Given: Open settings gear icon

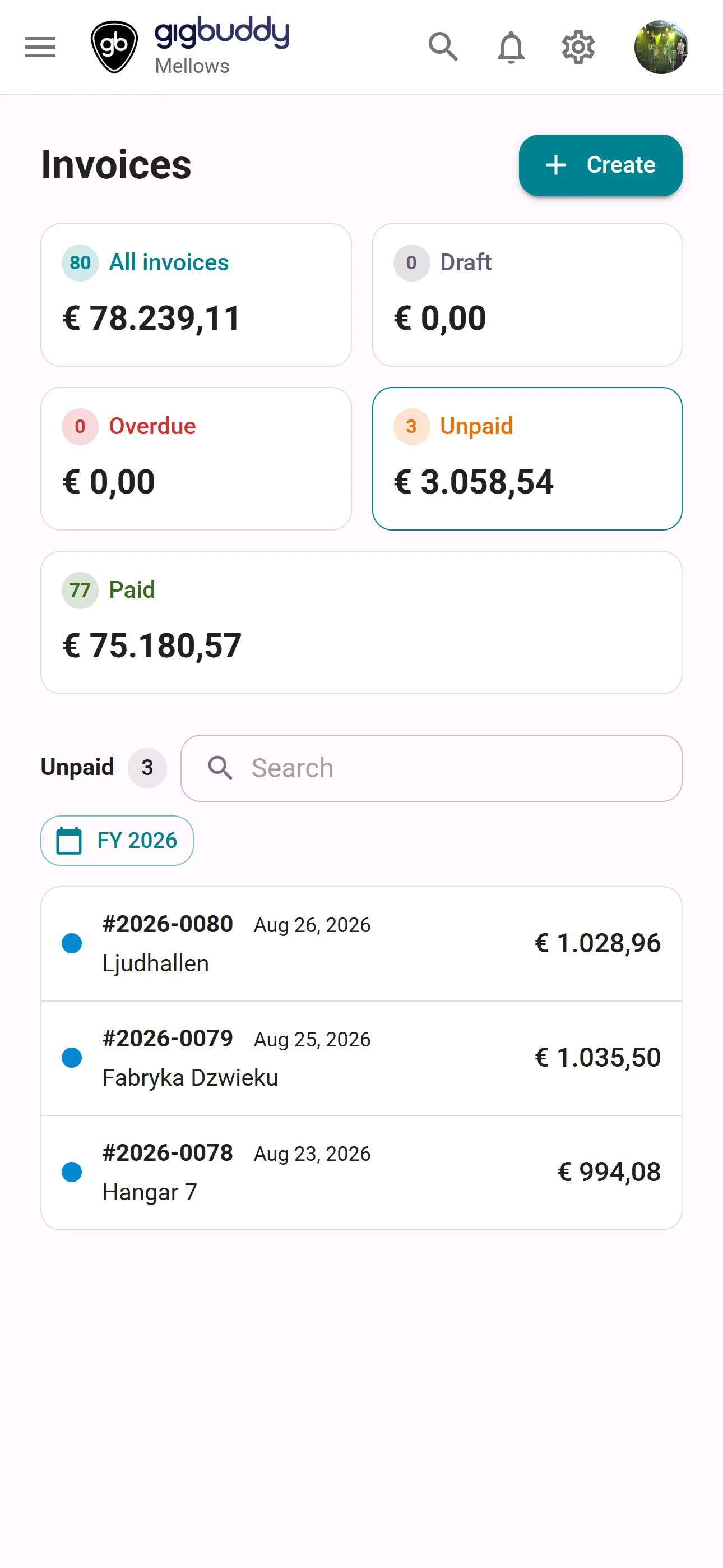Looking at the screenshot, I should [577, 47].
